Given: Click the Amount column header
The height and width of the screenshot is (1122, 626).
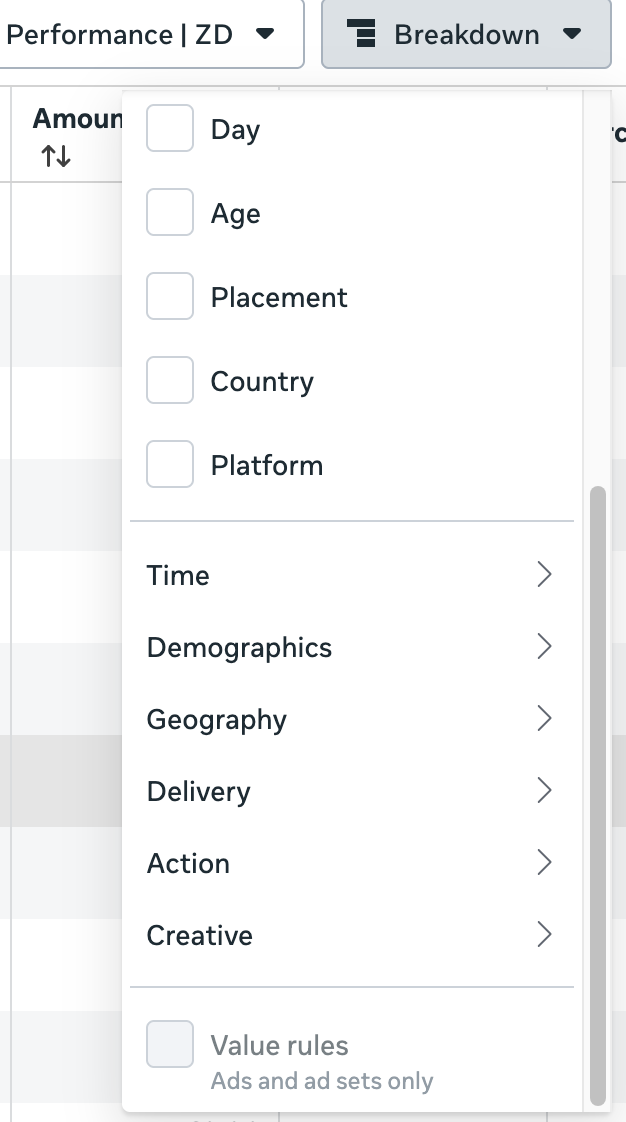Looking at the screenshot, I should (x=76, y=120).
